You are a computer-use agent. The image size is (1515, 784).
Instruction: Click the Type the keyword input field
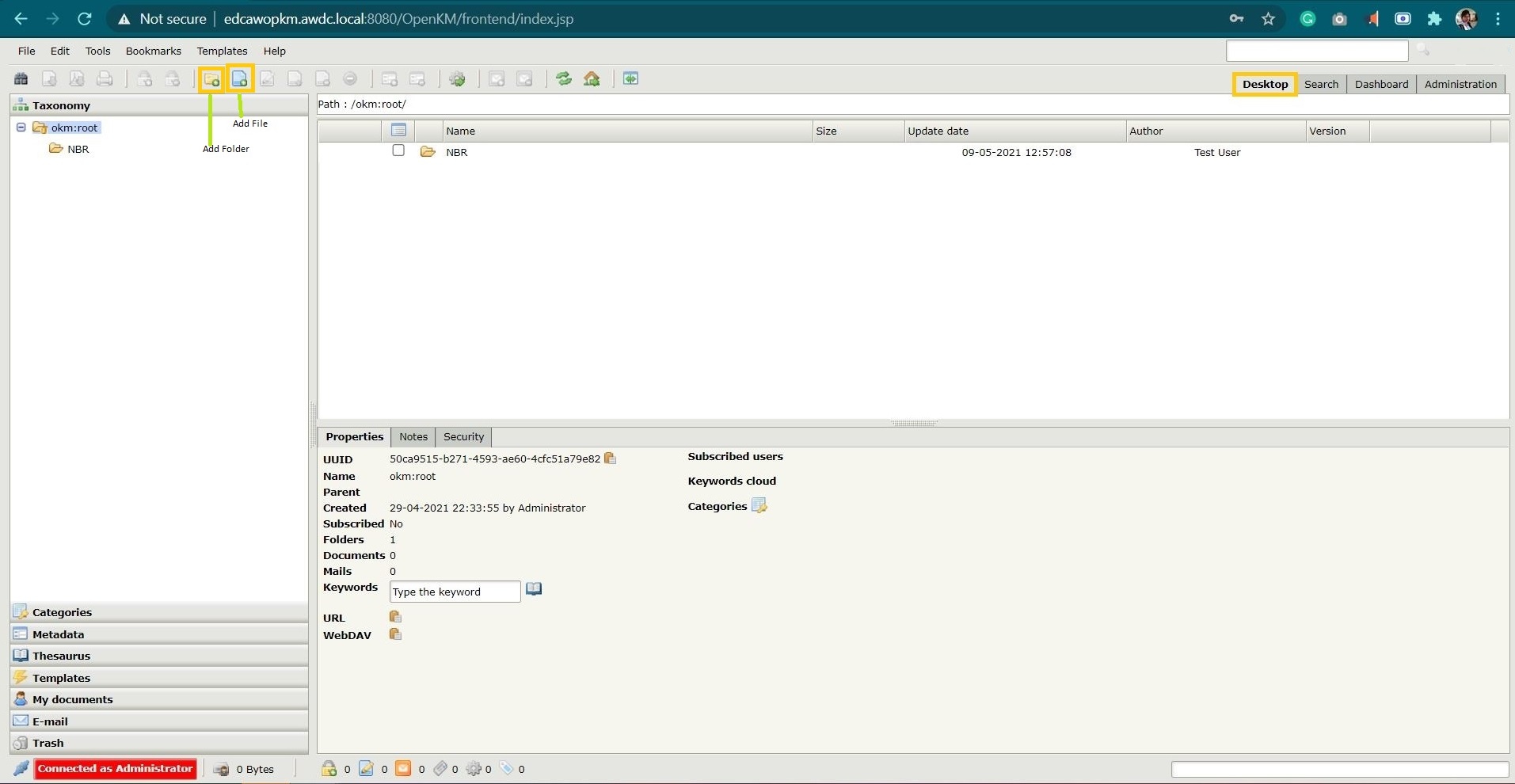pyautogui.click(x=455, y=592)
